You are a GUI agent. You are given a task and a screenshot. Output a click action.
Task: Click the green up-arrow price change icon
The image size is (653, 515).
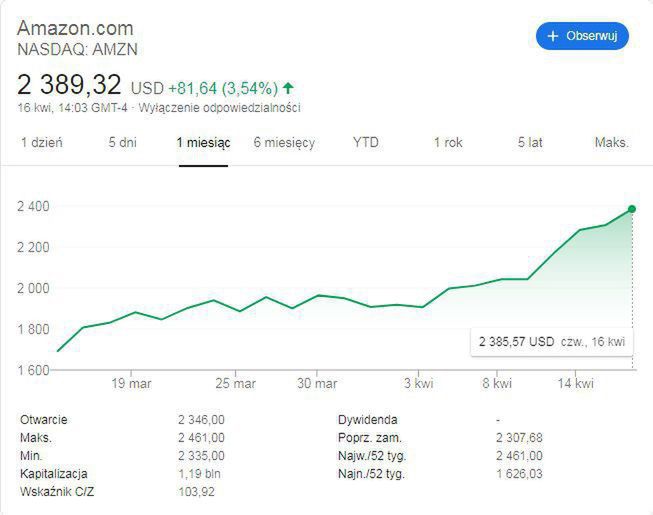click(x=289, y=88)
